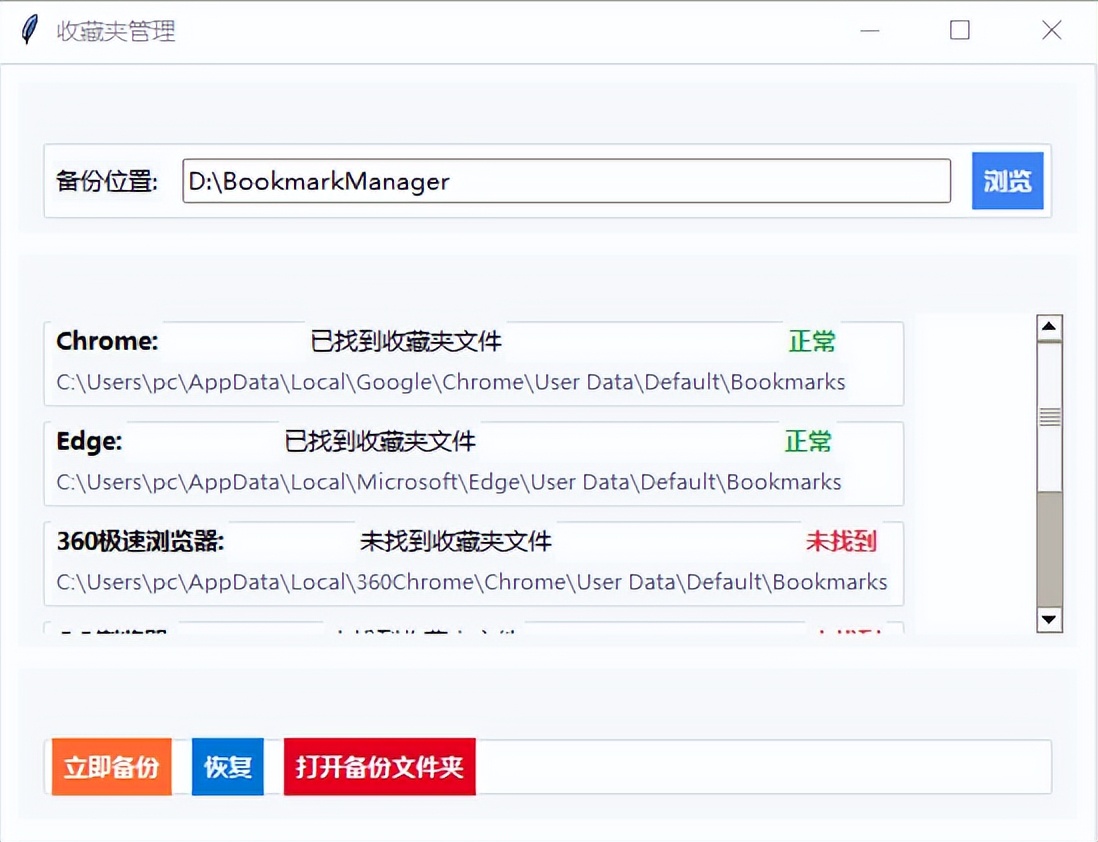Screen dimensions: 1098x842
Task: Click the green 正常 status next to Chrome
Action: pyautogui.click(x=811, y=341)
